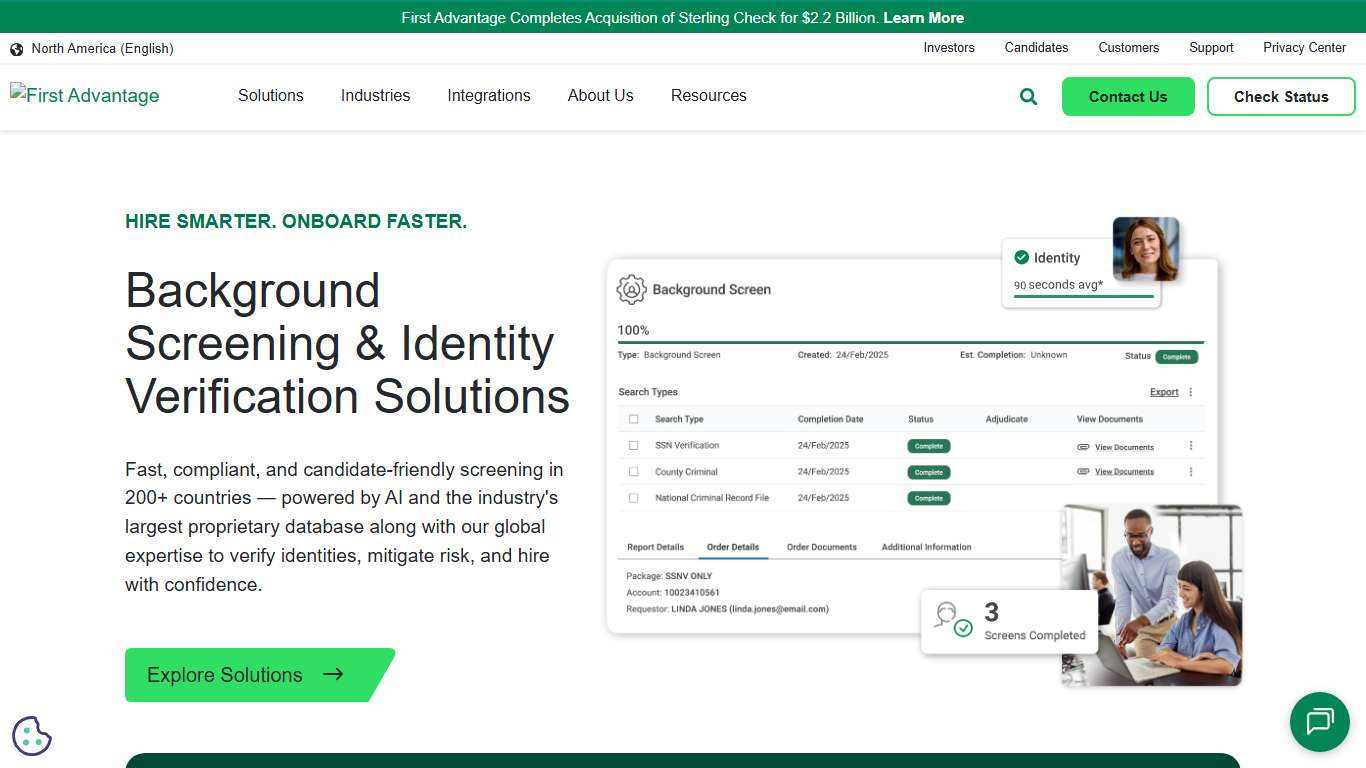Switch to the Order Documents tab
Image resolution: width=1366 pixels, height=768 pixels.
point(820,547)
